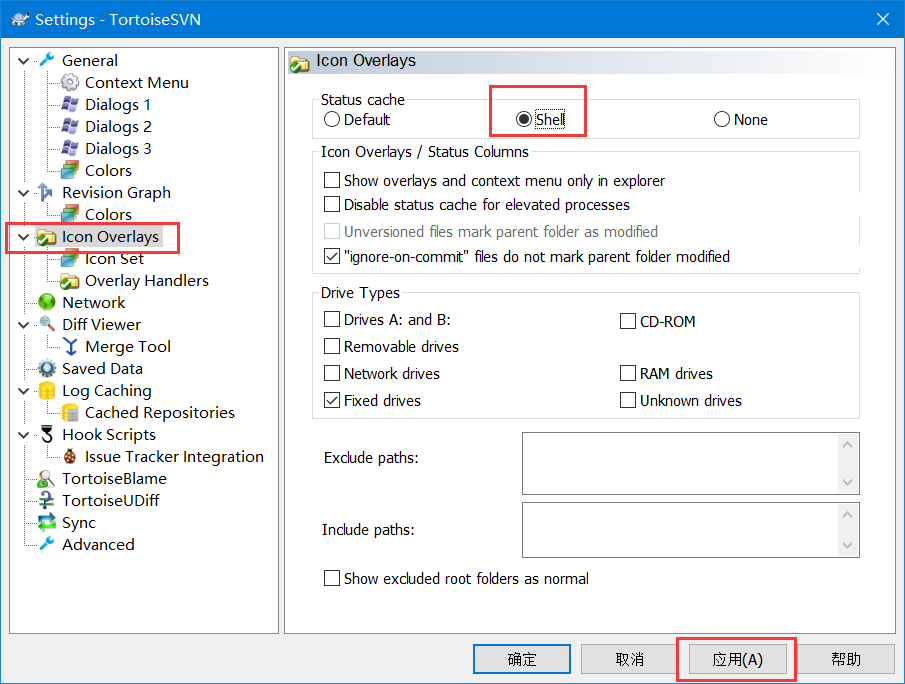Click the Icon Overlays folder icon in tree
This screenshot has height=684, width=905.
click(46, 237)
